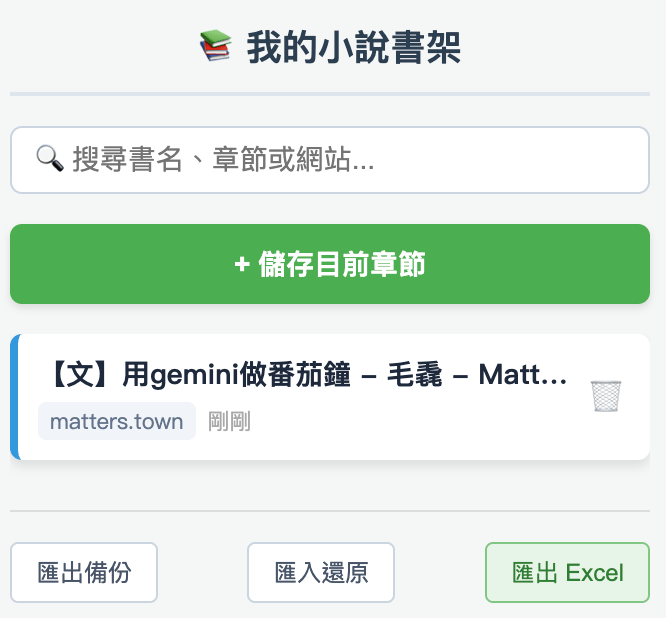Click the 匯入還原 button
666x618 pixels.
(321, 573)
